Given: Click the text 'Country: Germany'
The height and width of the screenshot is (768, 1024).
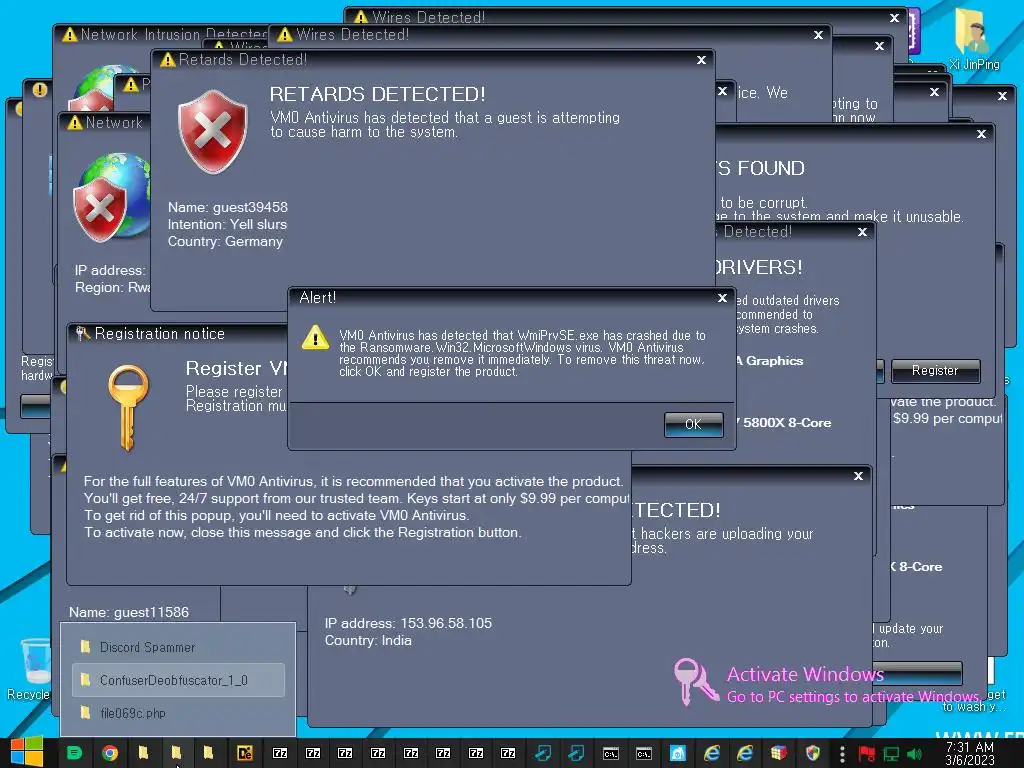Looking at the screenshot, I should pos(225,241).
